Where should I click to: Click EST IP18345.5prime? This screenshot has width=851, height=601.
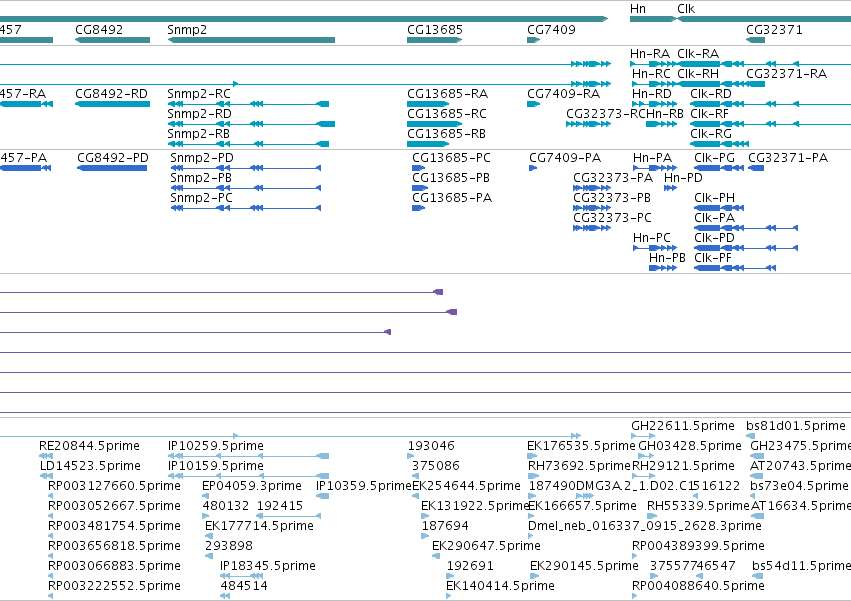[x=268, y=566]
